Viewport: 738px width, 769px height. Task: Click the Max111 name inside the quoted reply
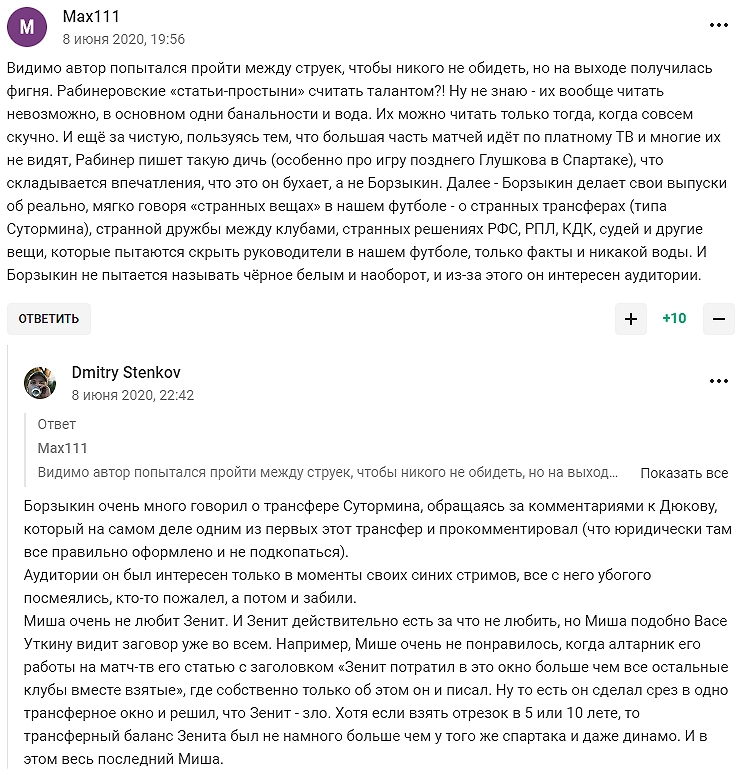62,449
